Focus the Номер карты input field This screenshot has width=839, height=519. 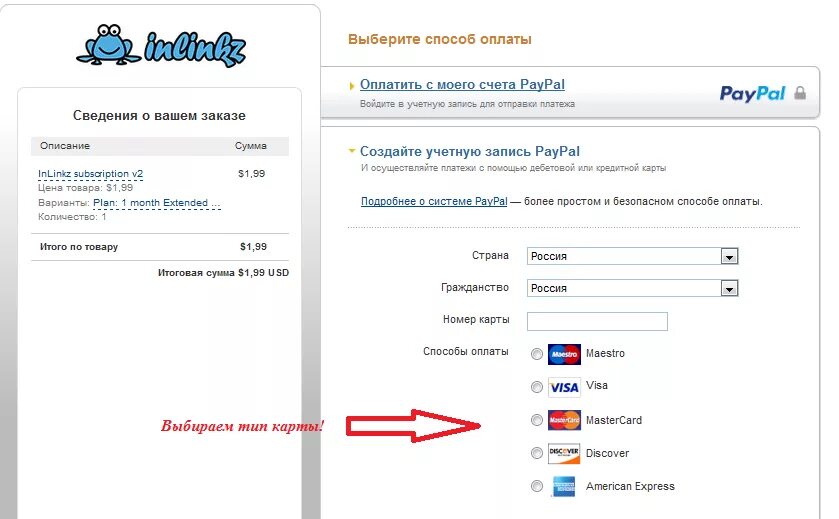[x=597, y=322]
